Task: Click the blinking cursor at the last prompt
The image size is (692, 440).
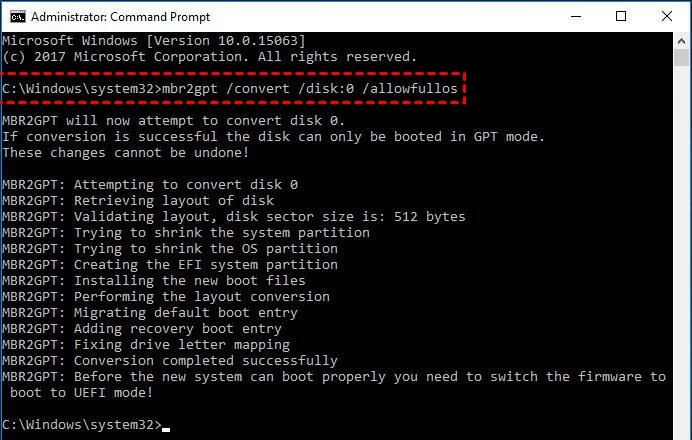Action: [166, 426]
